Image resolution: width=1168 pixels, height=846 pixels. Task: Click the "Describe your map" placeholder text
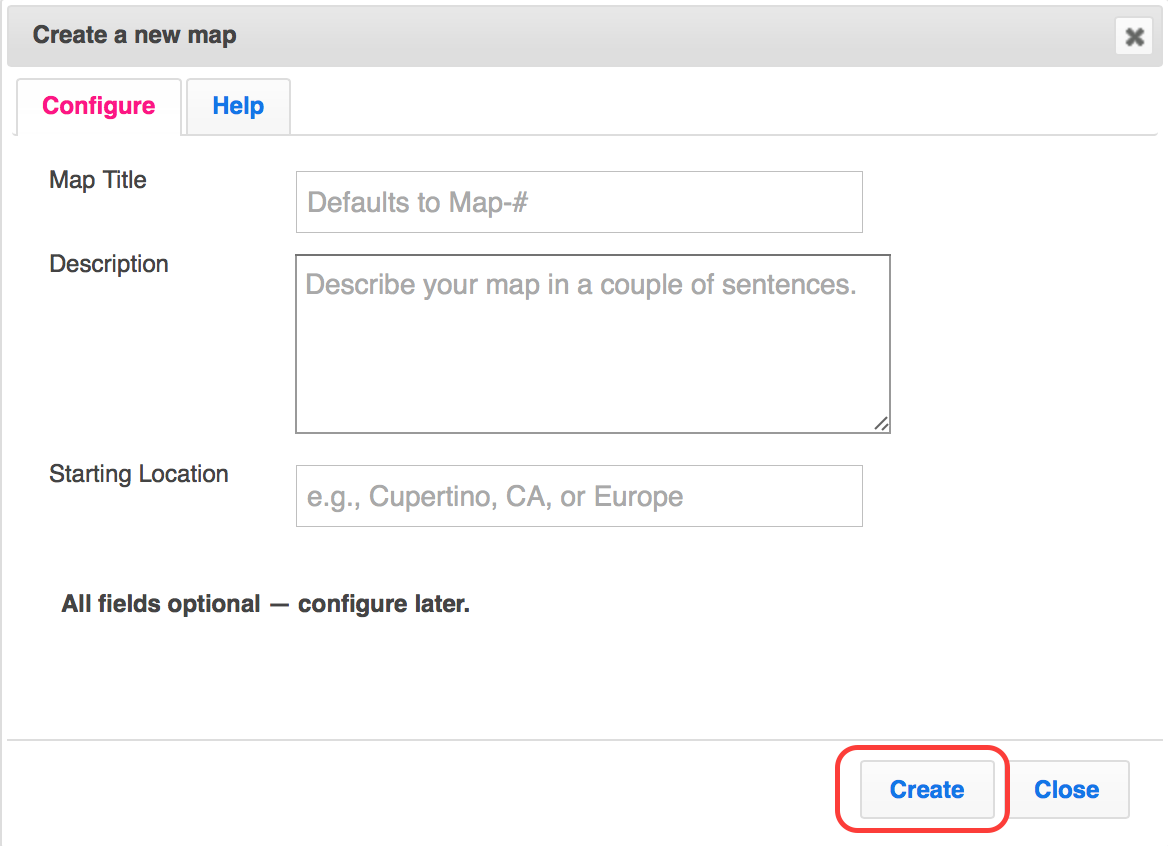point(580,285)
